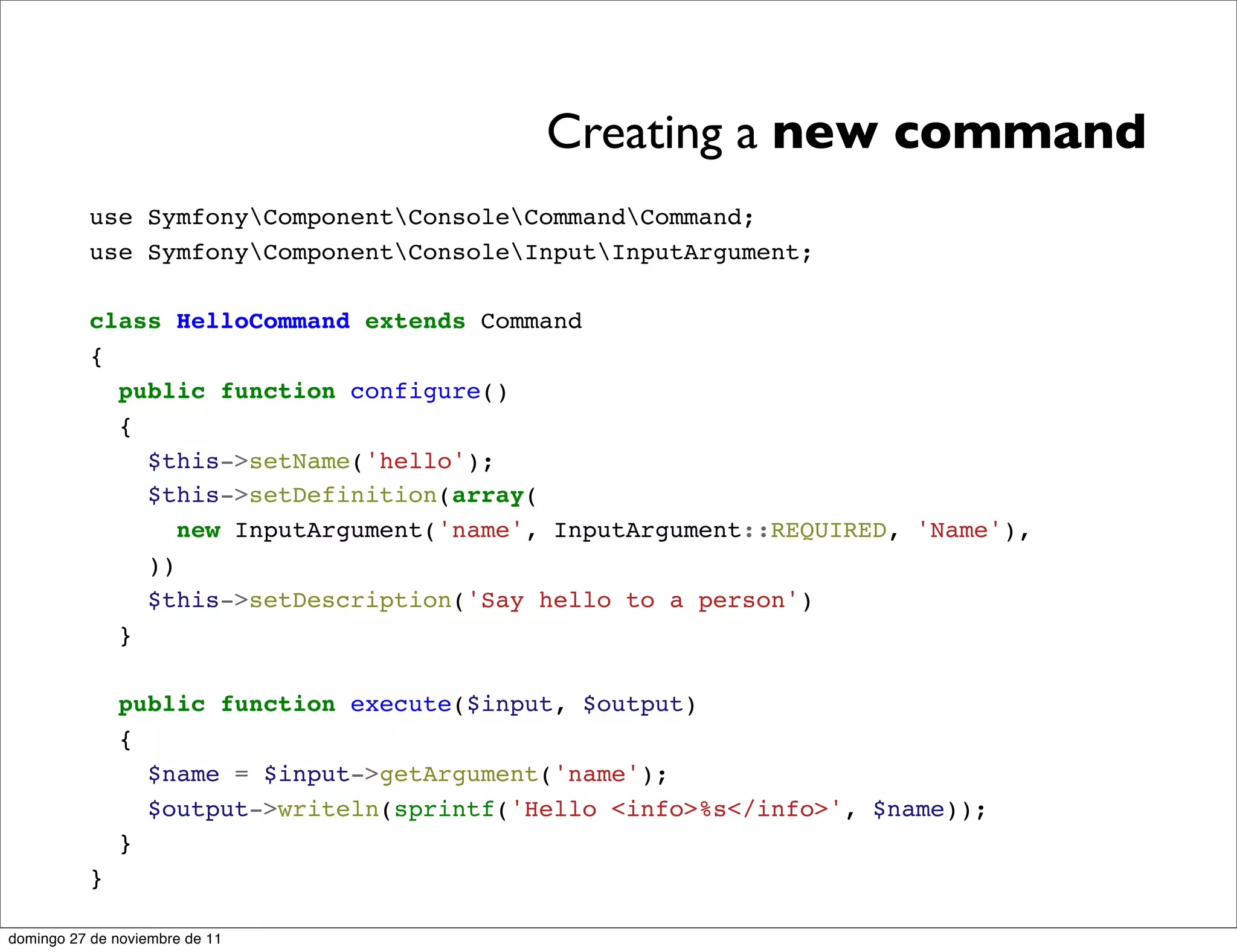Click the 'configure' function name
This screenshot has height=952, width=1237.
click(x=415, y=391)
